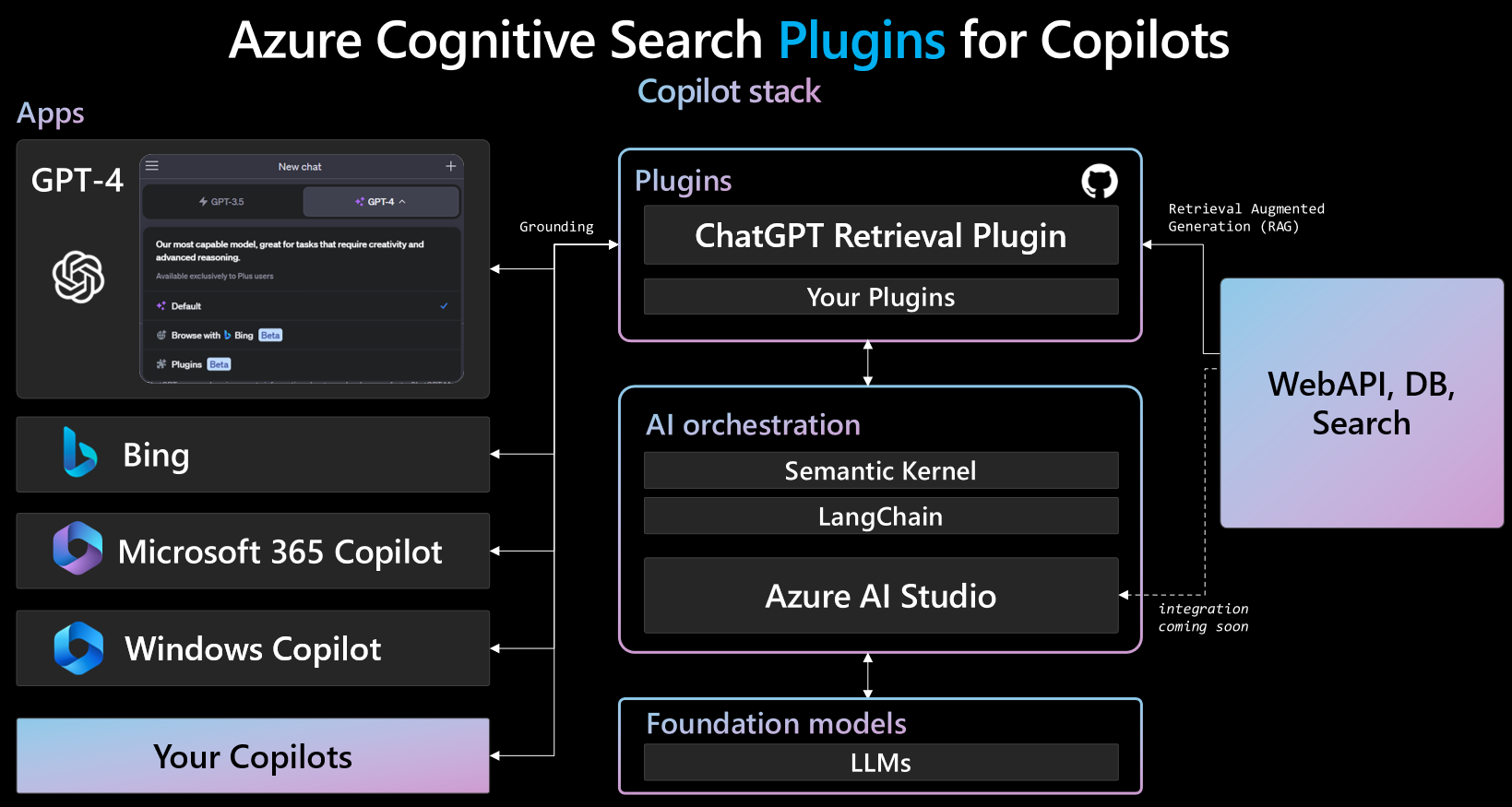
Task: Choose Browse with Bing option
Action: [302, 335]
